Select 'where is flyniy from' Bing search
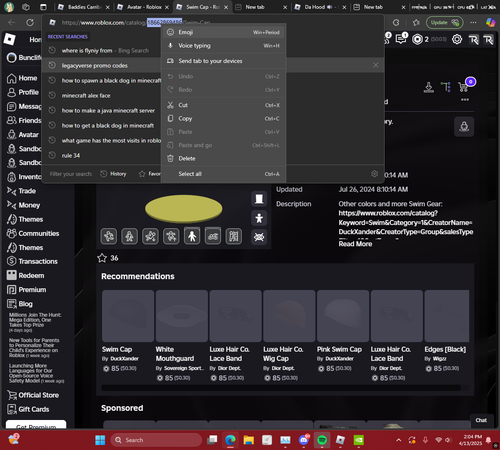Screen dimensions: 500x450 point(105,51)
